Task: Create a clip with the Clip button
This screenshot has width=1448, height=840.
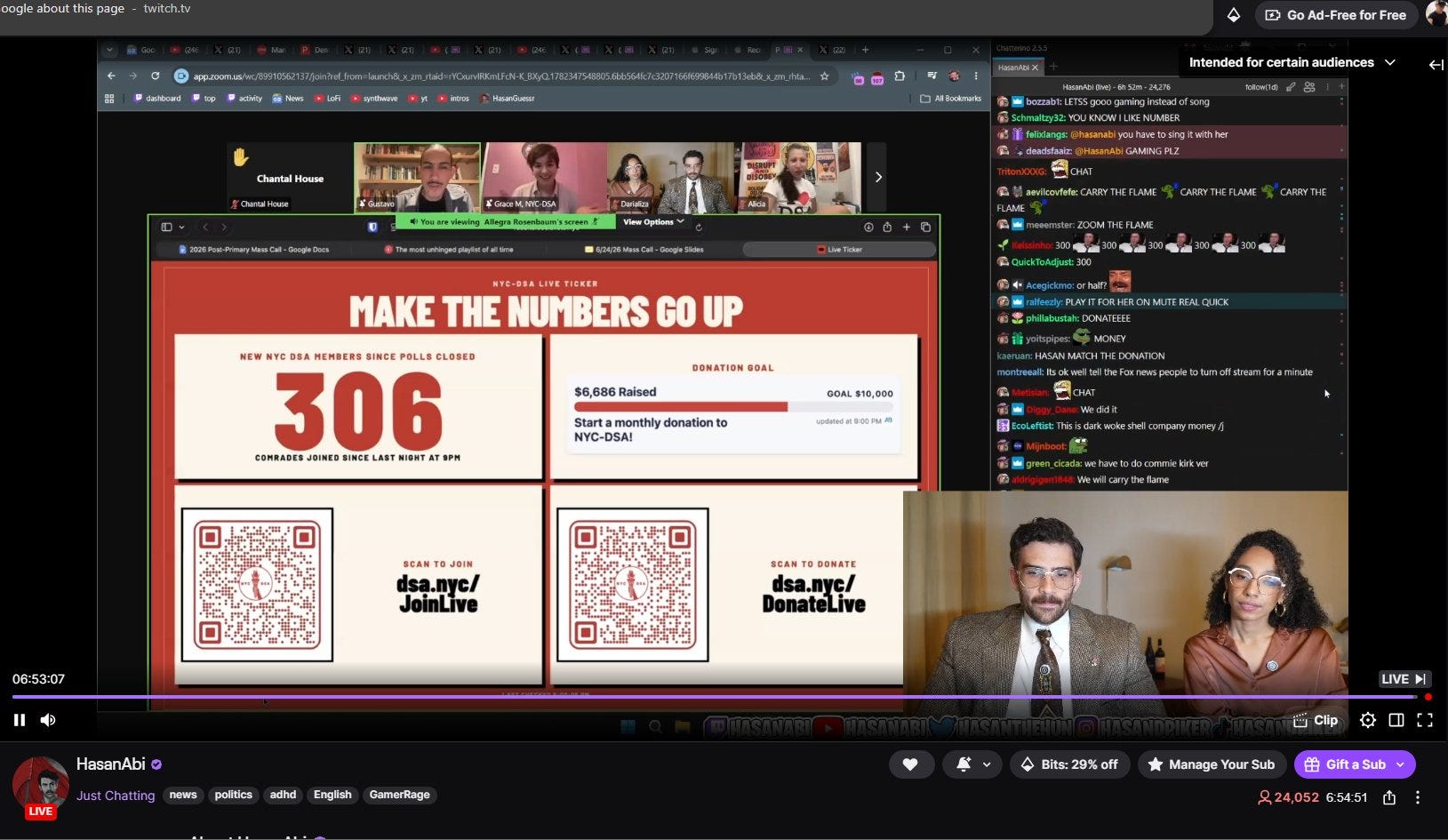Action: pos(1316,720)
